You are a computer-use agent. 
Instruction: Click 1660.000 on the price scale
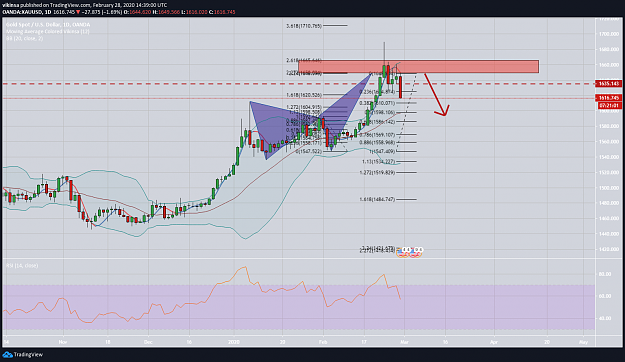click(x=610, y=65)
